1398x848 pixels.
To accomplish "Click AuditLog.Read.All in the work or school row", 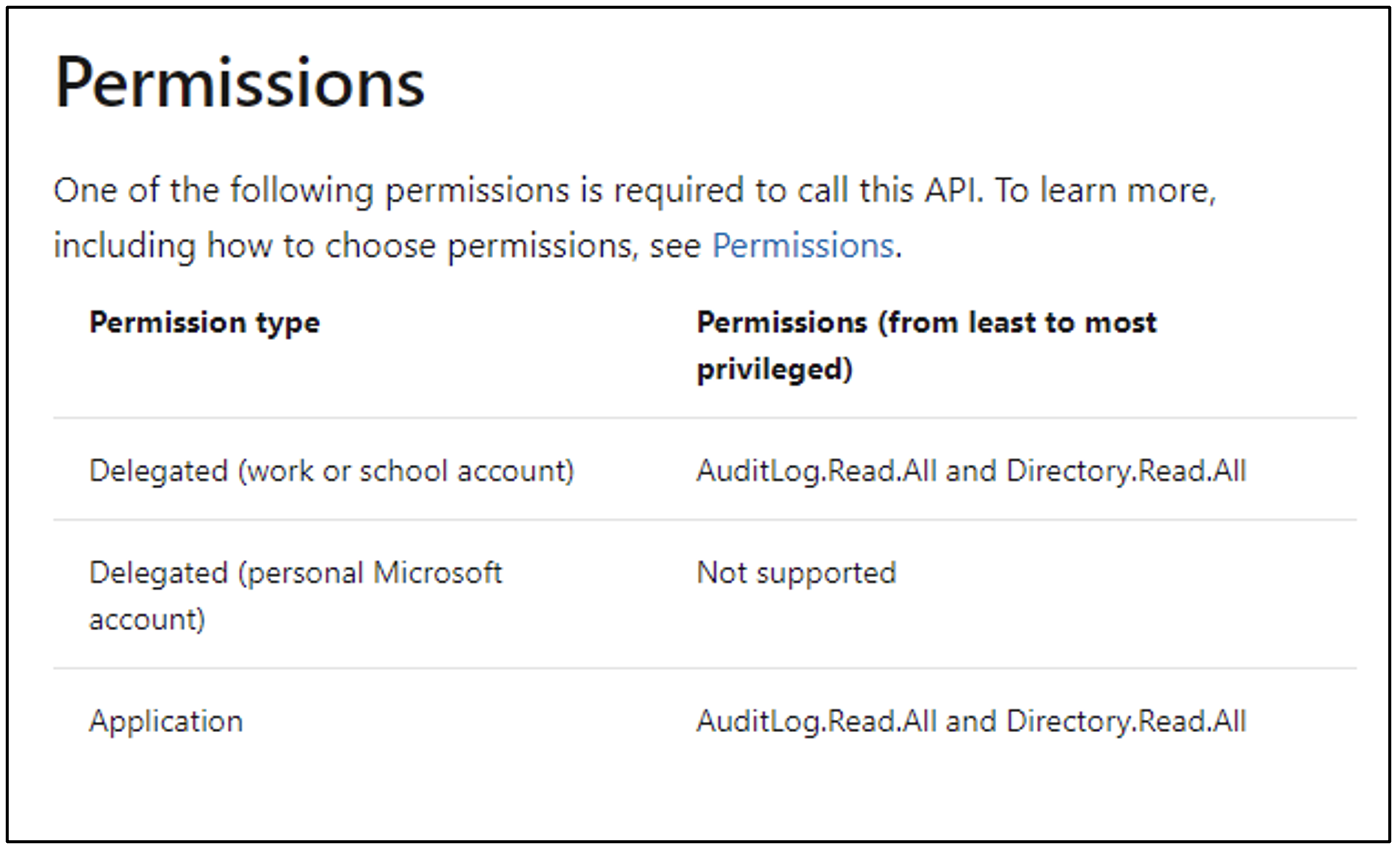I will click(817, 470).
